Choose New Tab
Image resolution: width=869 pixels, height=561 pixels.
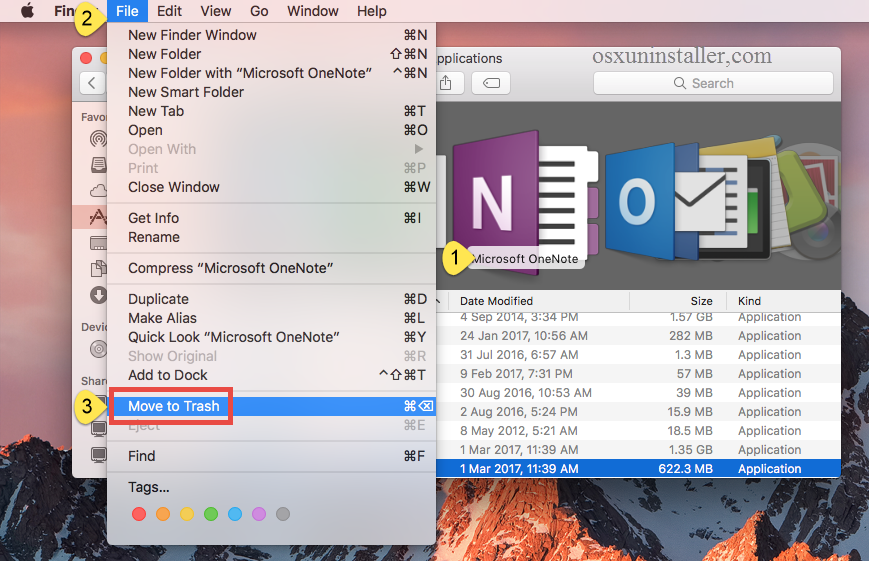pos(272,111)
